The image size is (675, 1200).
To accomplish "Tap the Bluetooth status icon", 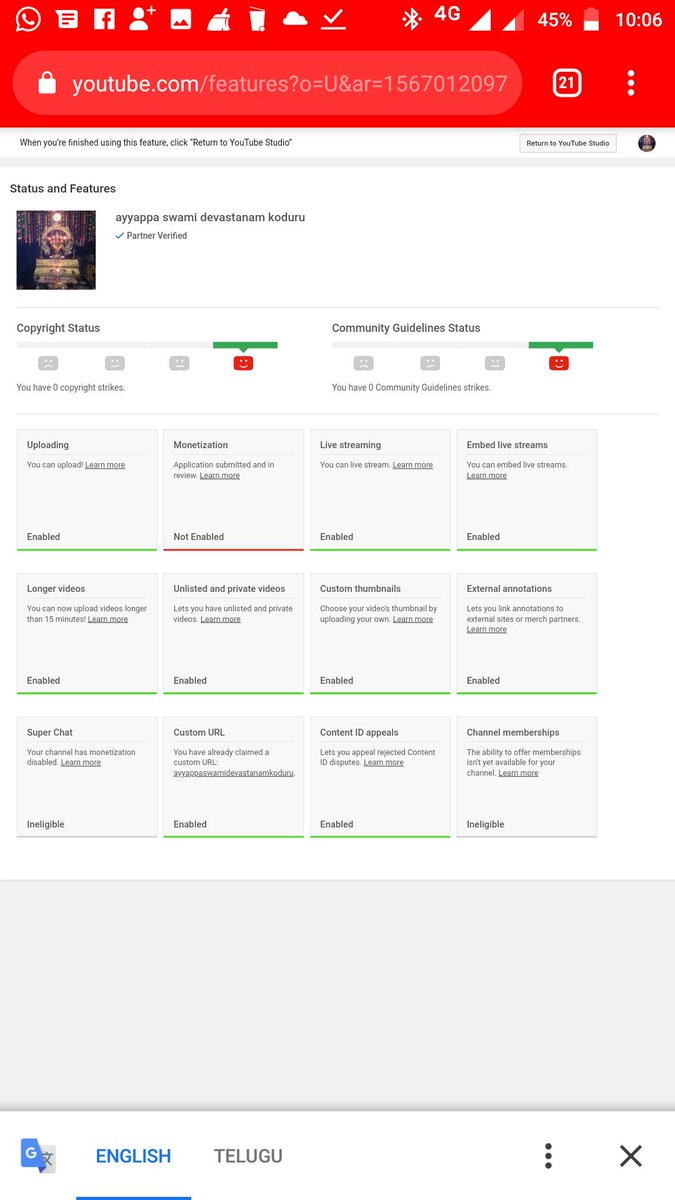I will pyautogui.click(x=411, y=19).
